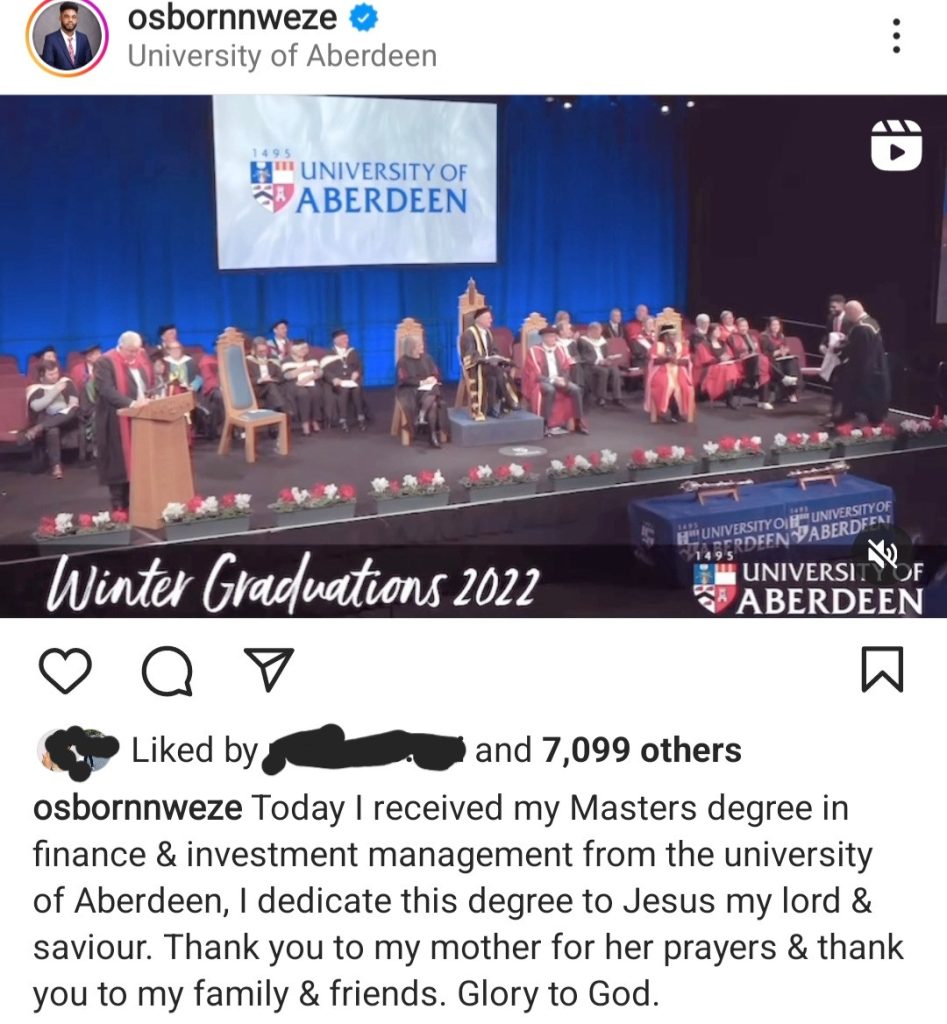The width and height of the screenshot is (947, 1024).
Task: Open comments with the speech bubble icon
Action: 168,669
